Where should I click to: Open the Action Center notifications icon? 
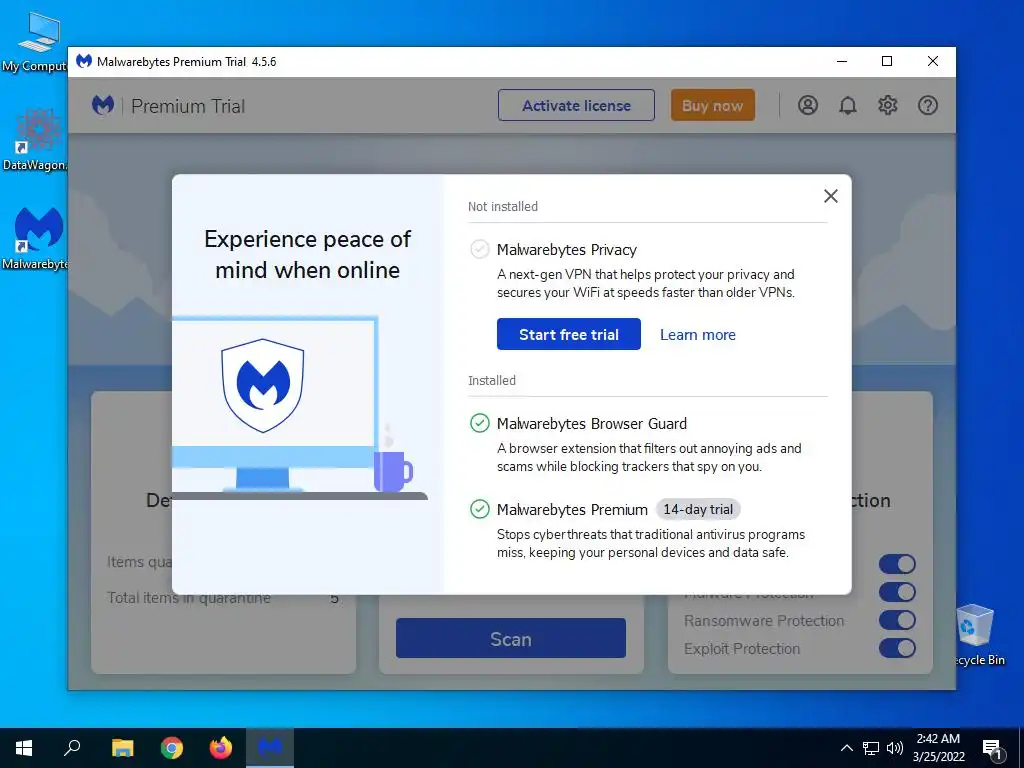click(x=993, y=749)
